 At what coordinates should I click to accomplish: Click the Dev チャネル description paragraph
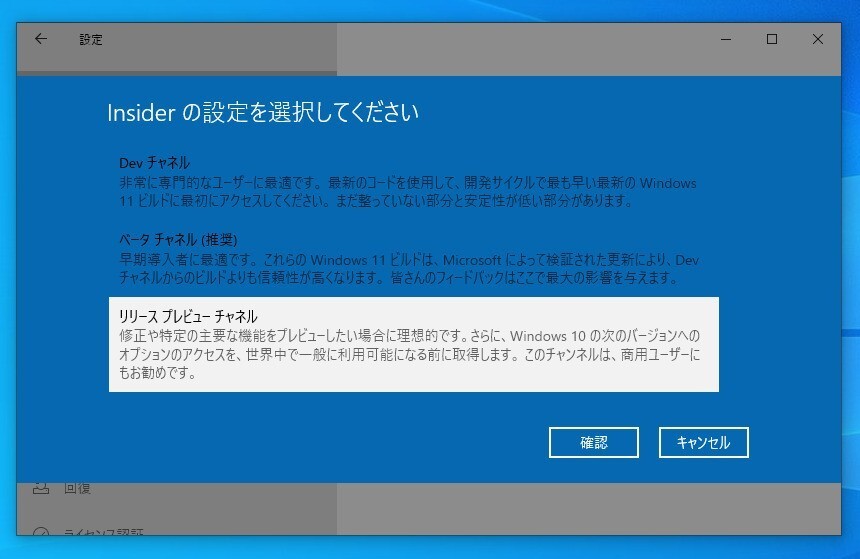click(x=408, y=192)
